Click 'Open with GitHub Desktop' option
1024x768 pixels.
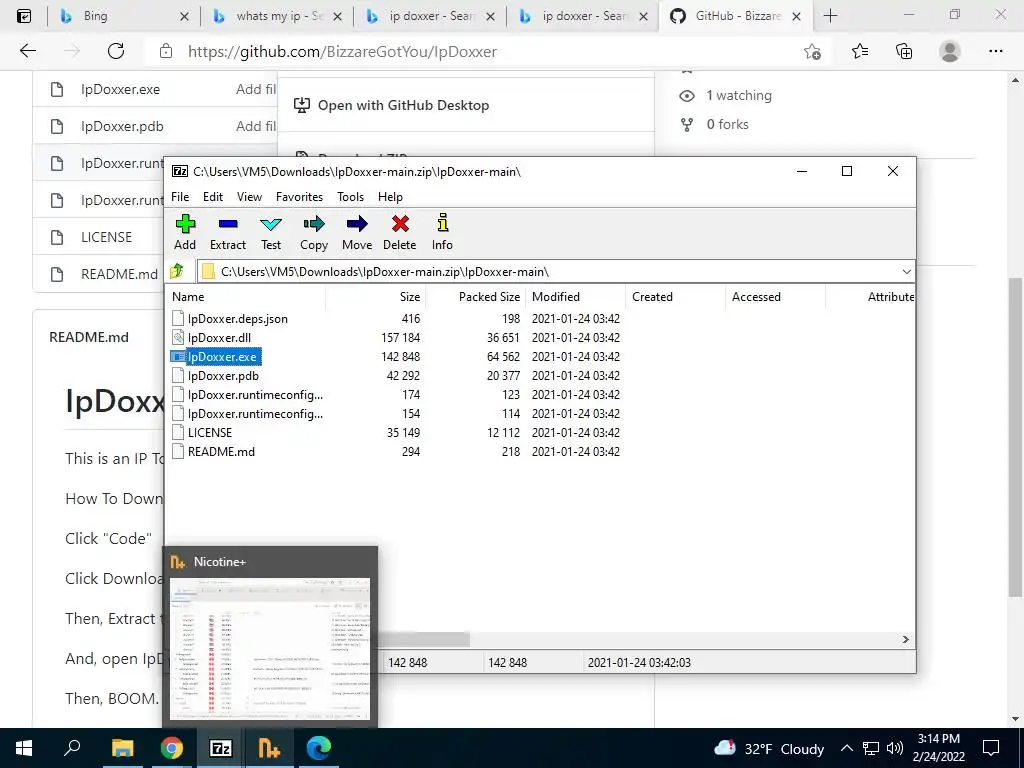pos(402,105)
